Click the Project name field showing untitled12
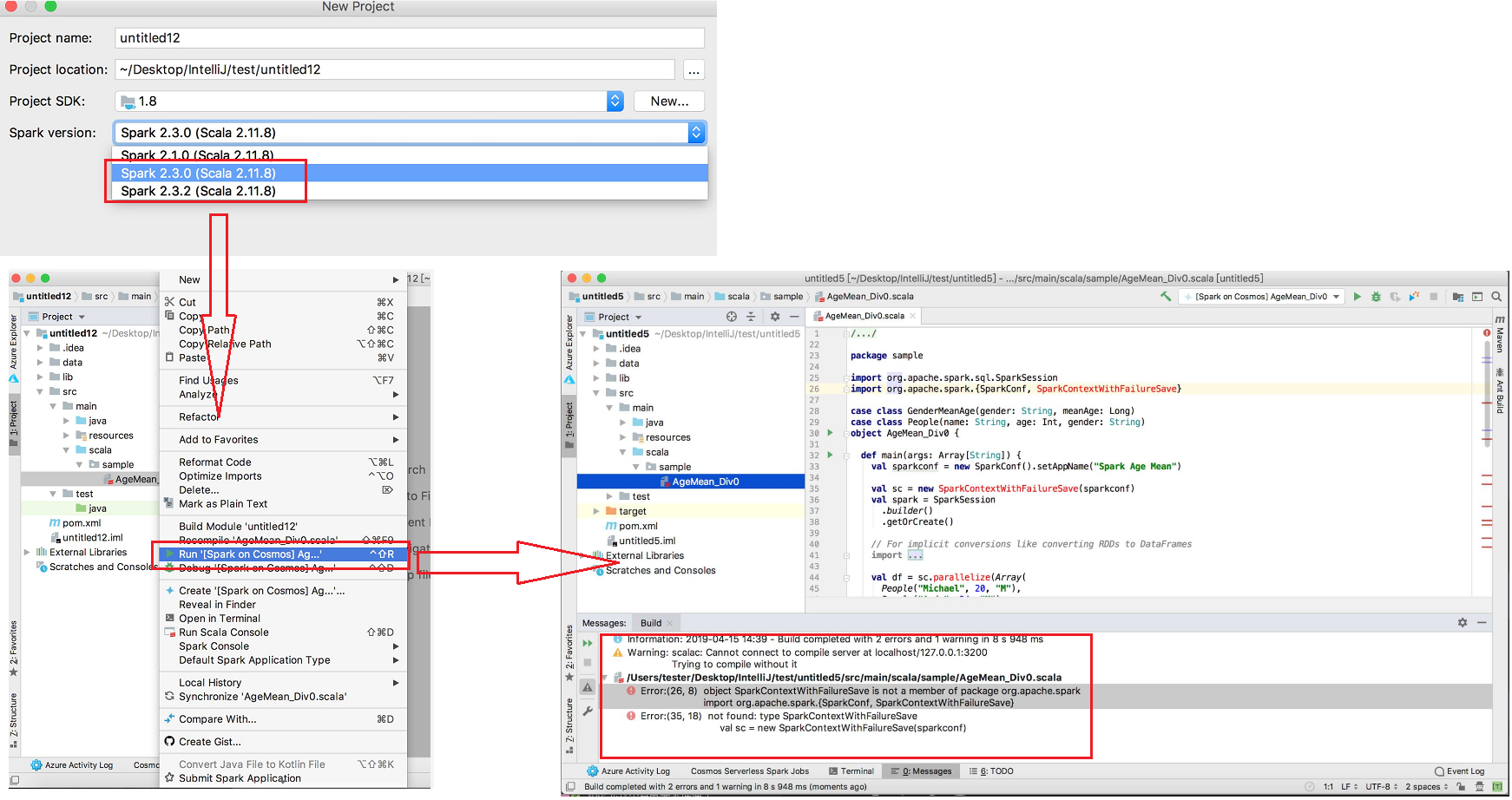Screen dimensions: 1512x800 [408, 37]
